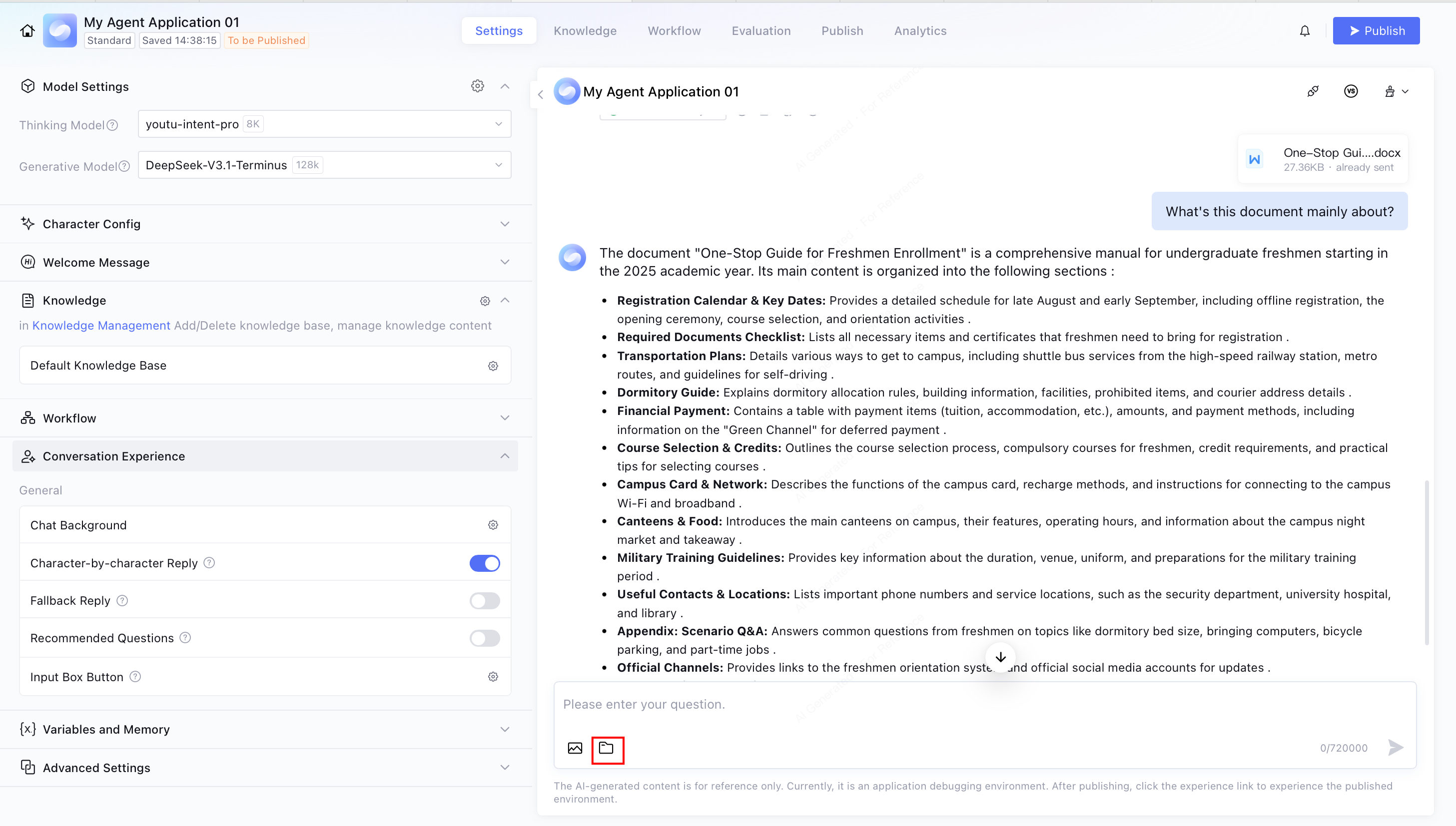This screenshot has height=826, width=1456.
Task: Open Chat Background settings gear
Action: coord(493,525)
